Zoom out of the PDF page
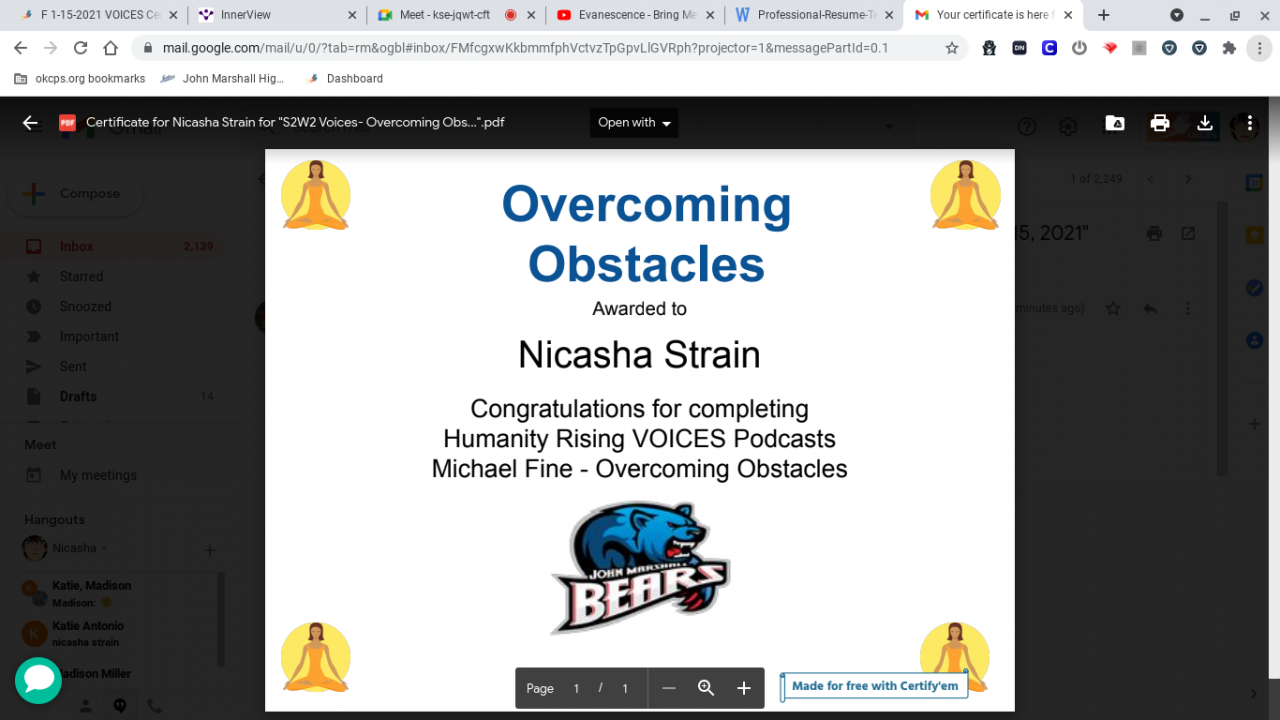 pos(669,688)
